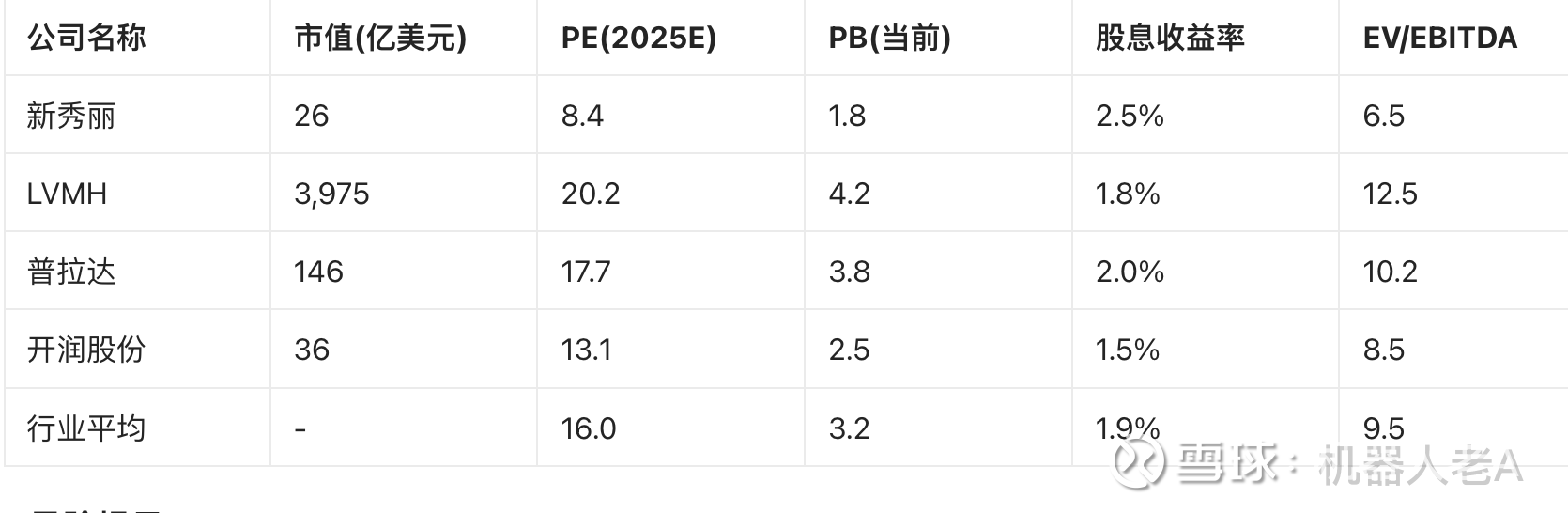Select the 行业平均 row label
Viewport: 1568px width, 513px height.
[x=86, y=428]
